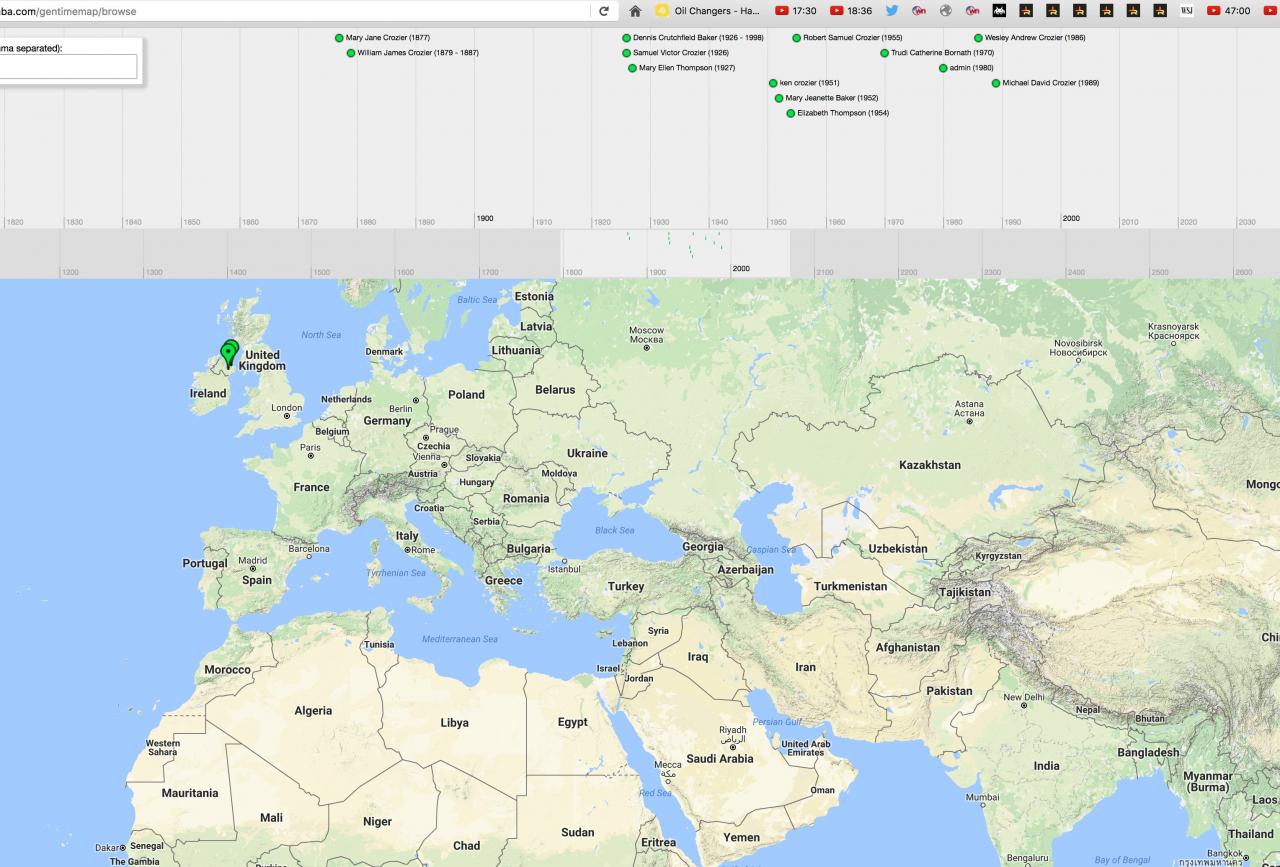This screenshot has height=867, width=1280.
Task: Open the WSJ bookmark icon
Action: [x=1187, y=11]
